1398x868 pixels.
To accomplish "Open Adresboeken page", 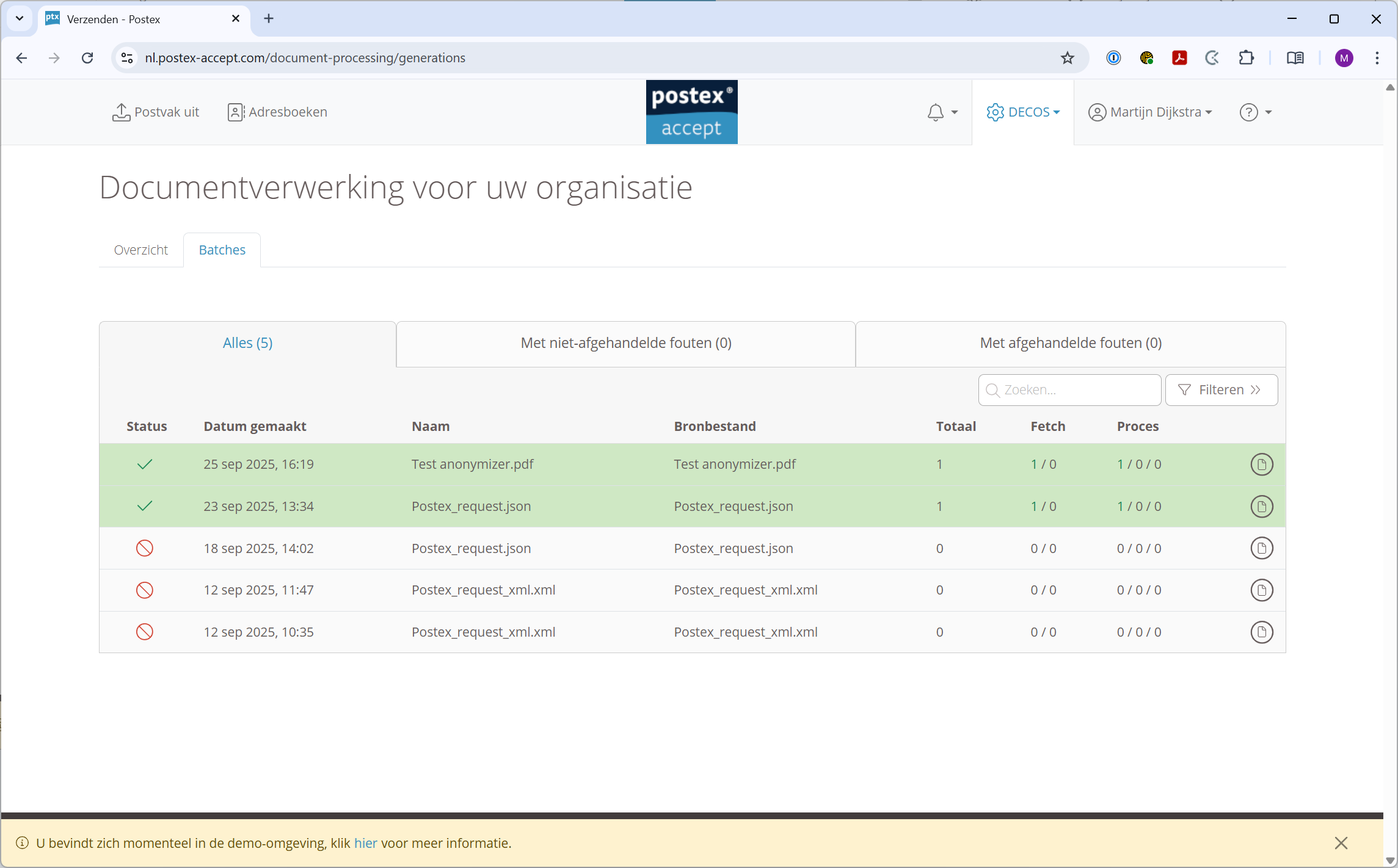I will (277, 112).
